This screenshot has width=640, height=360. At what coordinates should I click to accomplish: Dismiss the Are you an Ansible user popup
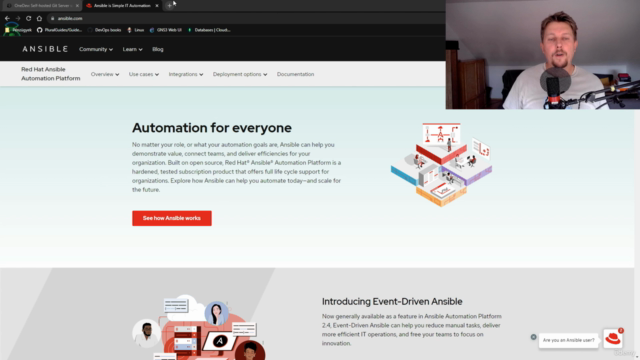533,337
